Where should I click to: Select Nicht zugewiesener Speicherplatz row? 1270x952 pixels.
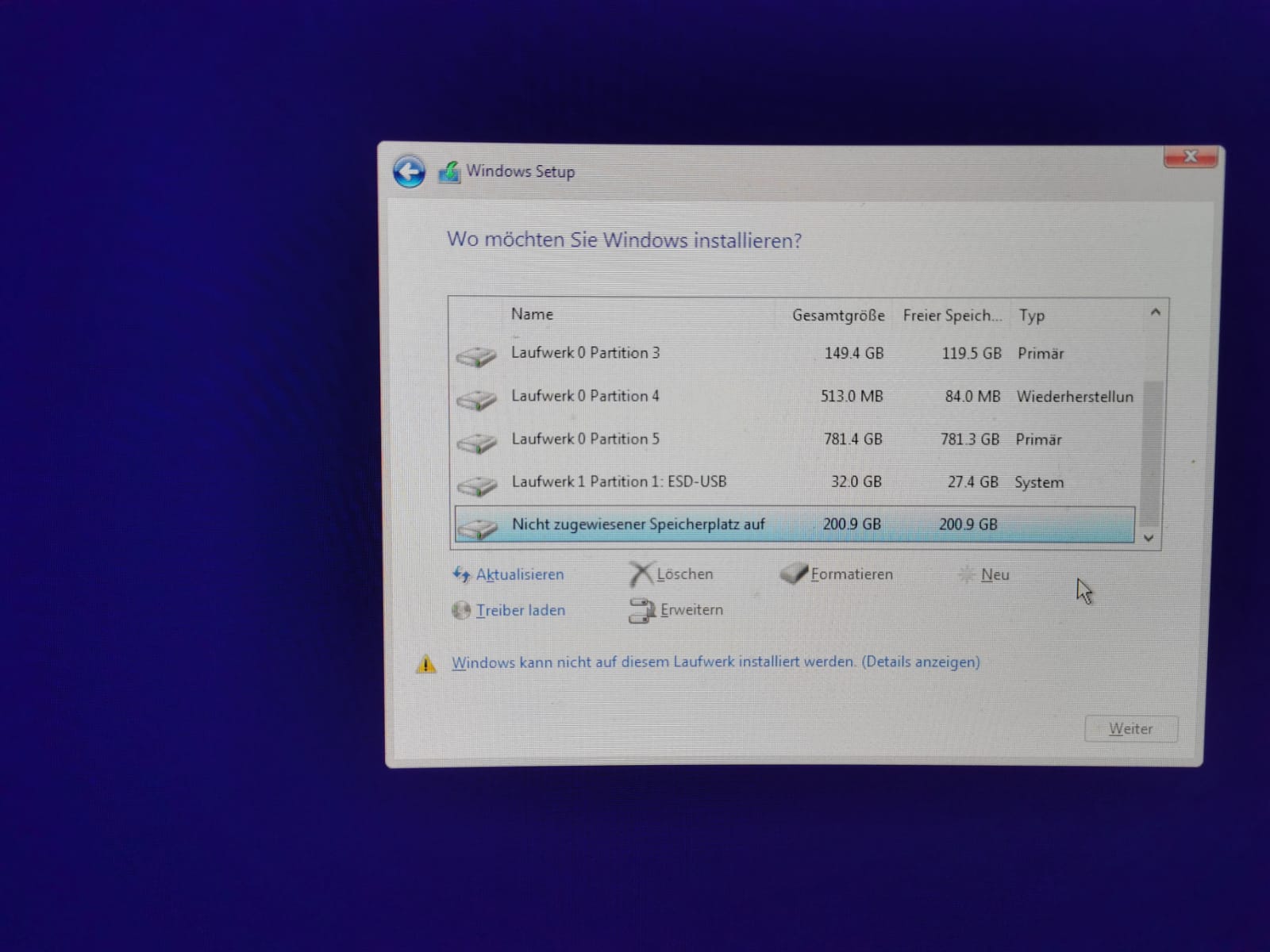795,524
